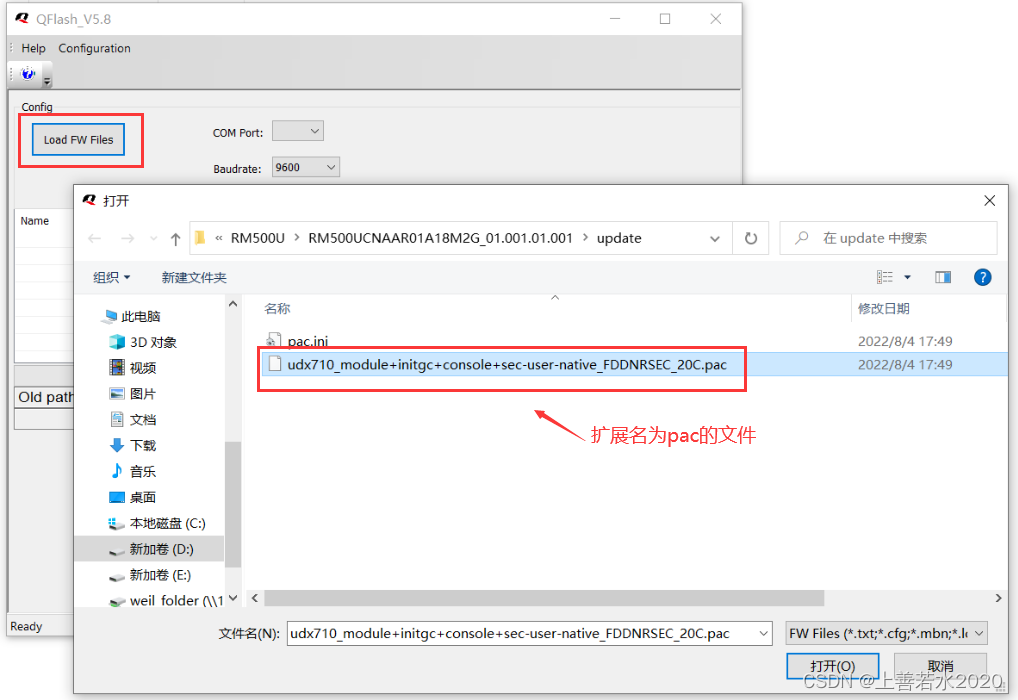Select 新加卷 (D:) drive
Screen dimensions: 1018x700
[151, 549]
